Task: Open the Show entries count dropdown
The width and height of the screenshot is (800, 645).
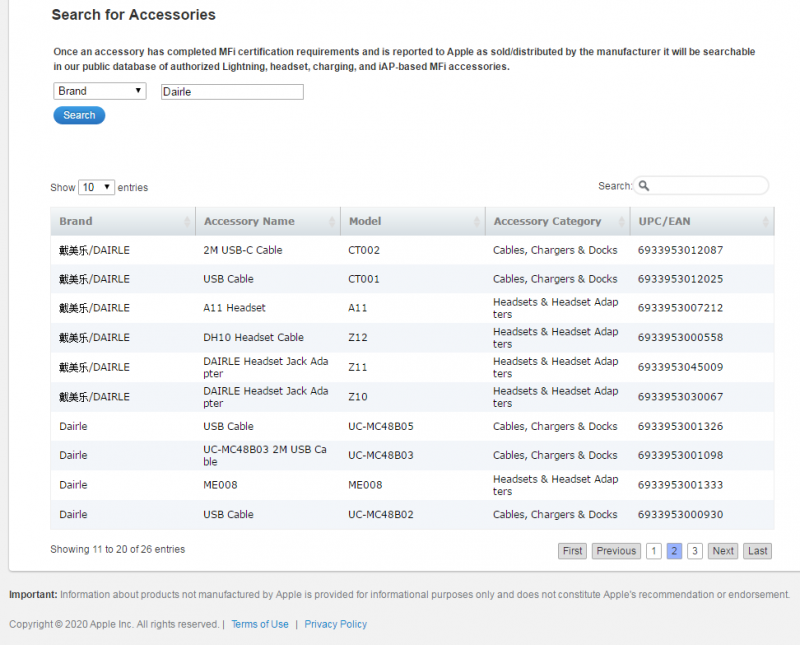Action: (96, 187)
